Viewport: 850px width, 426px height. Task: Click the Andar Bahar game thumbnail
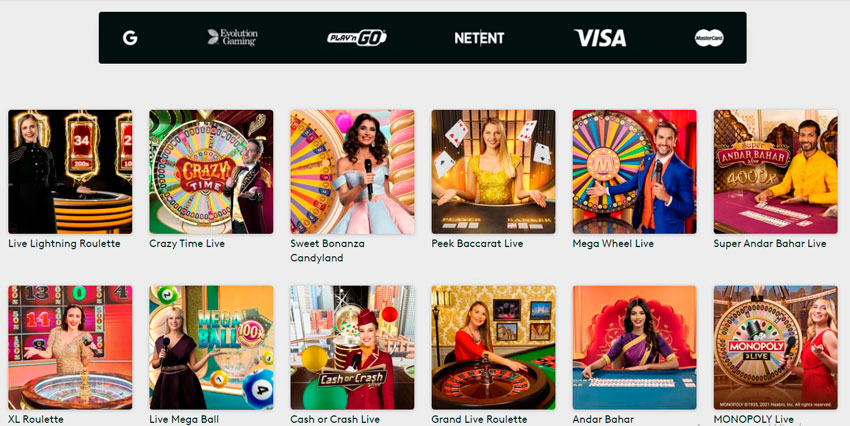pyautogui.click(x=634, y=347)
